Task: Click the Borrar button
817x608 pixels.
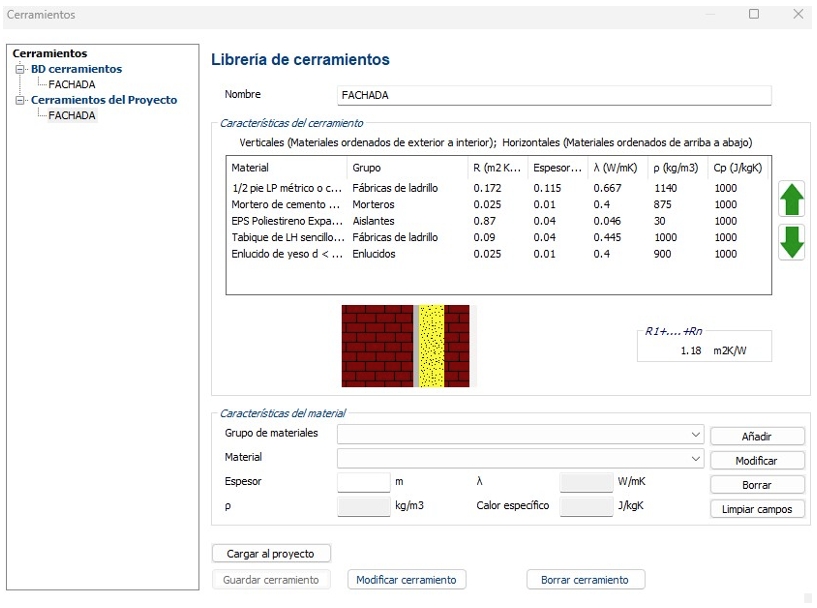Action: (756, 485)
